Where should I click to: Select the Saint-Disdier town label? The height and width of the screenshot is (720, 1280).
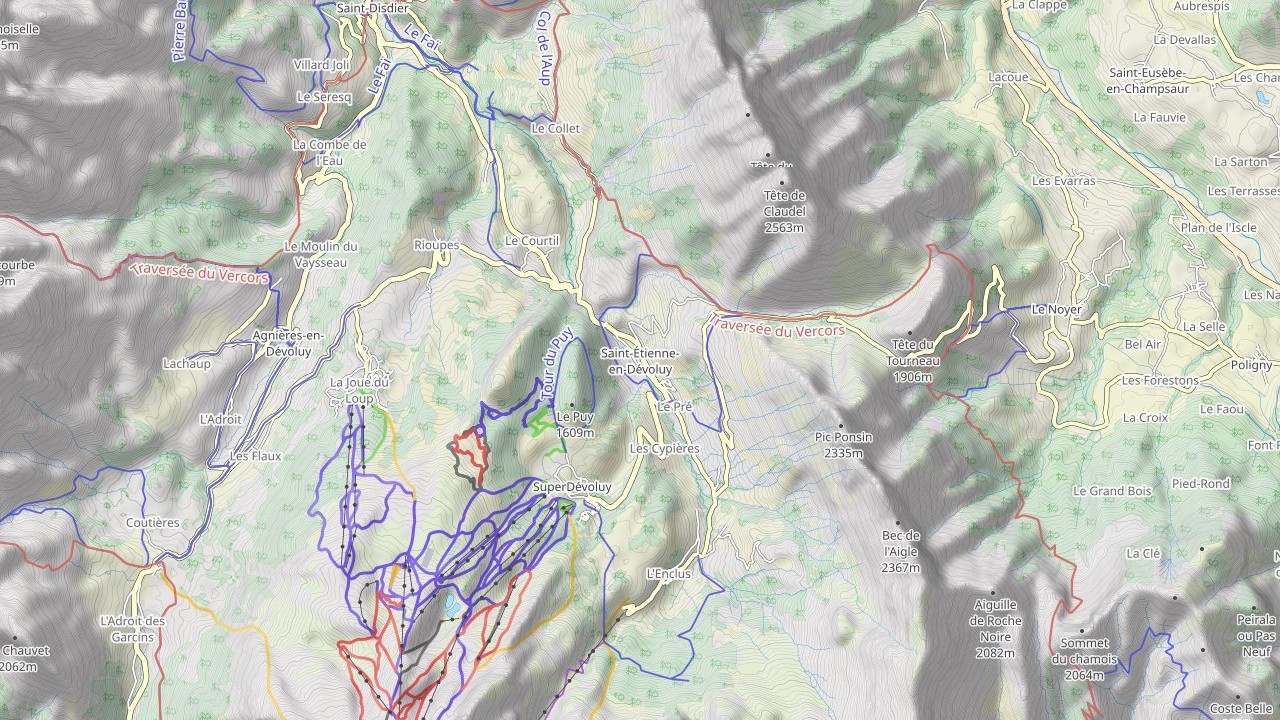pyautogui.click(x=372, y=7)
